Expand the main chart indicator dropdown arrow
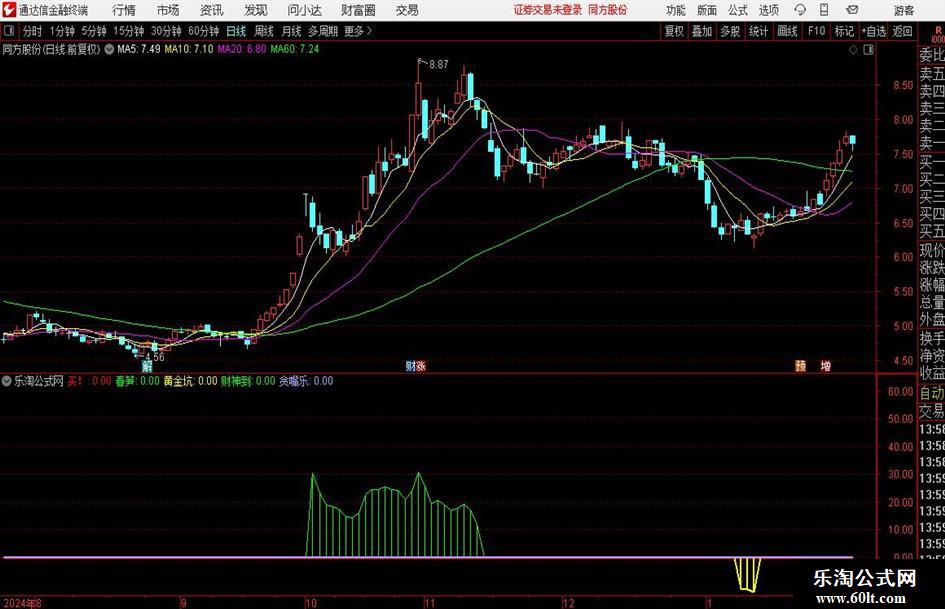945x609 pixels. (x=109, y=50)
